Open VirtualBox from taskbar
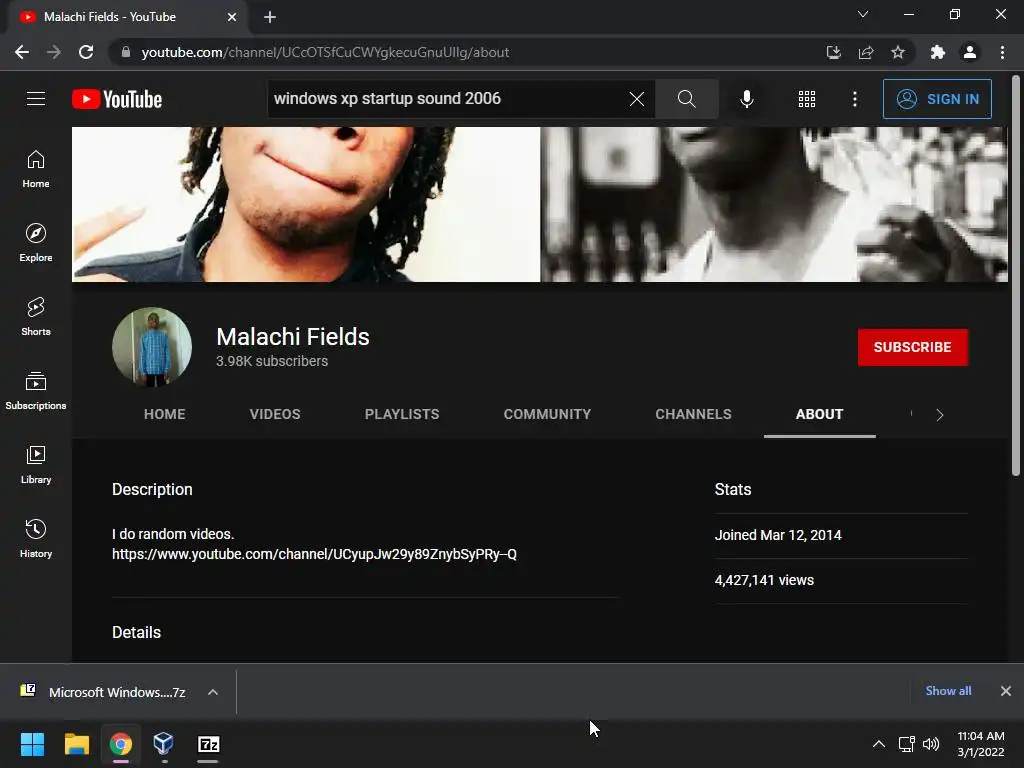 (x=164, y=744)
